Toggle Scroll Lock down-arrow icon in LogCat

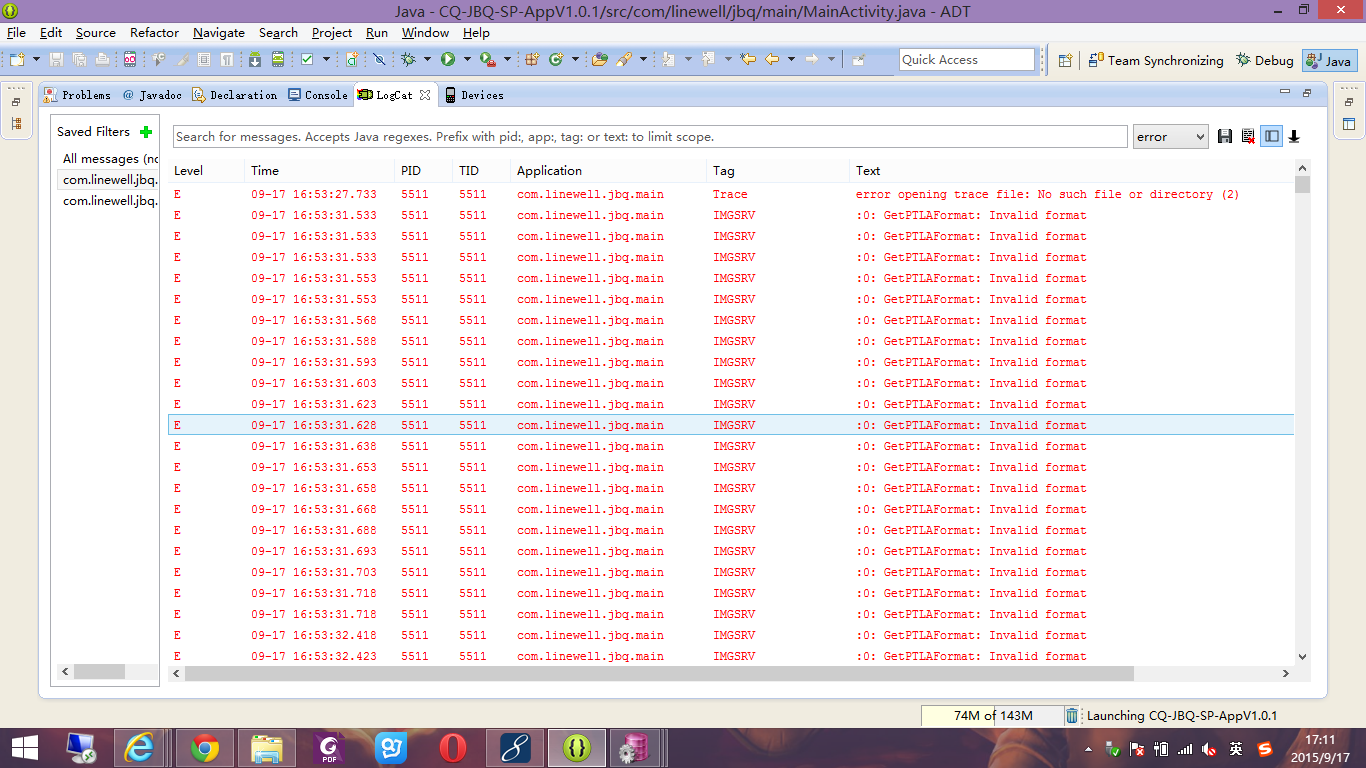tap(1294, 137)
